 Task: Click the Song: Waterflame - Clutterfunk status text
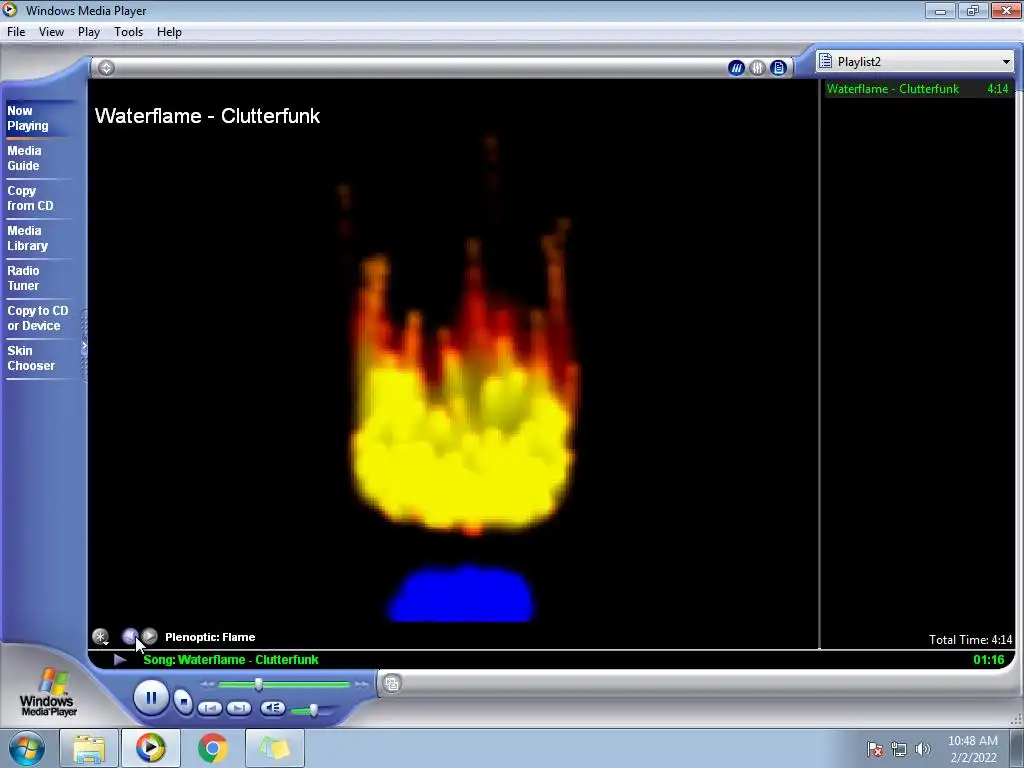[231, 660]
